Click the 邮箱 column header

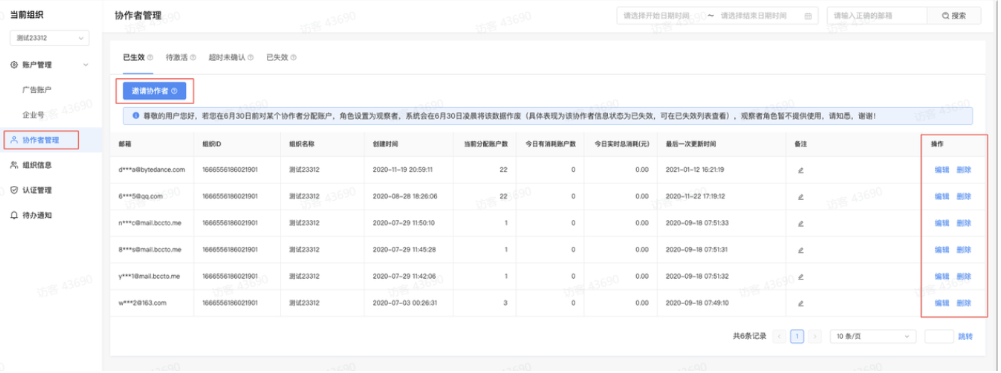point(124,144)
